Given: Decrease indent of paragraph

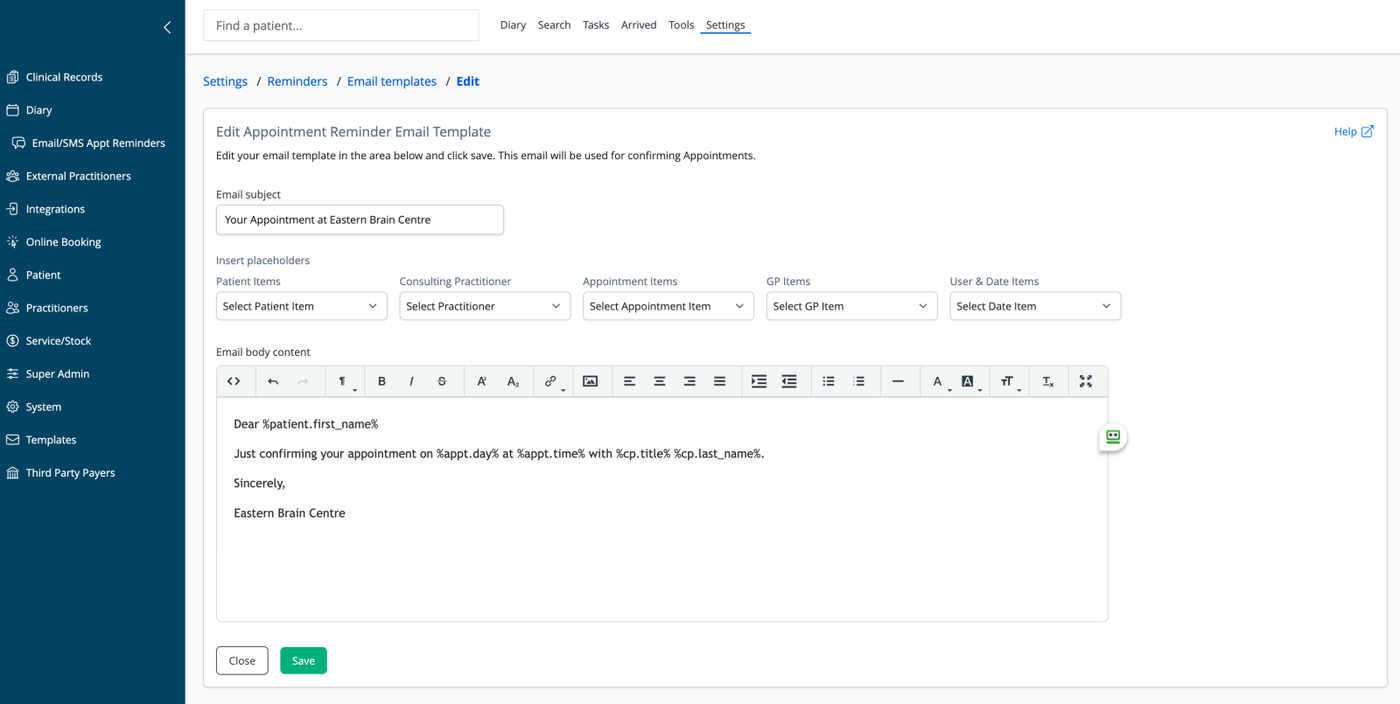Looking at the screenshot, I should coord(789,381).
